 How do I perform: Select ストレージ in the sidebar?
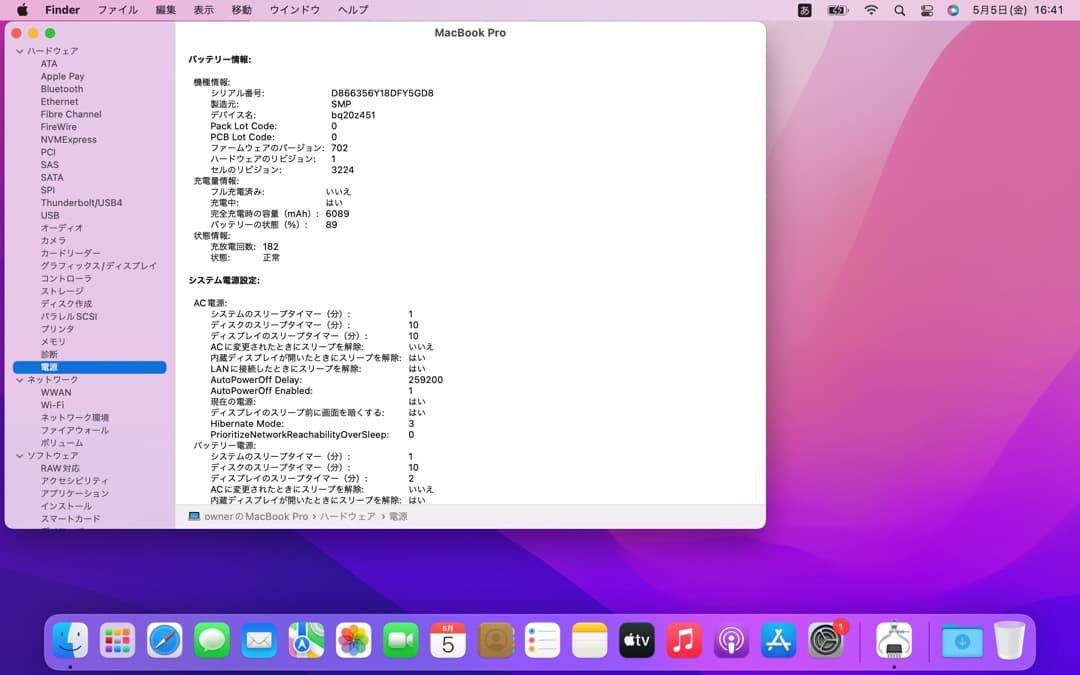[62, 291]
